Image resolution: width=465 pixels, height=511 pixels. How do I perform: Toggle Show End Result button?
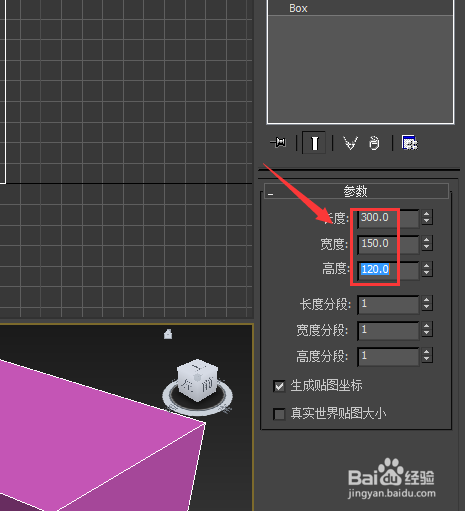(314, 143)
